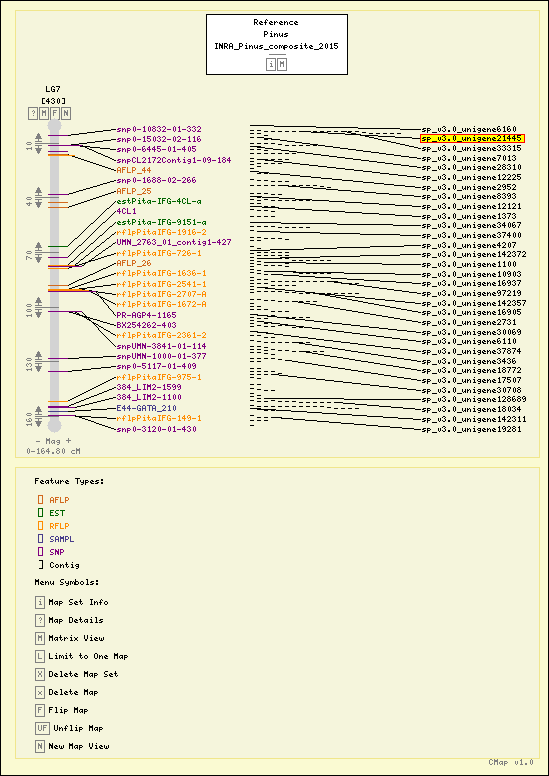This screenshot has width=549, height=776.
Task: Click the LG7 map title
Action: coord(52,90)
